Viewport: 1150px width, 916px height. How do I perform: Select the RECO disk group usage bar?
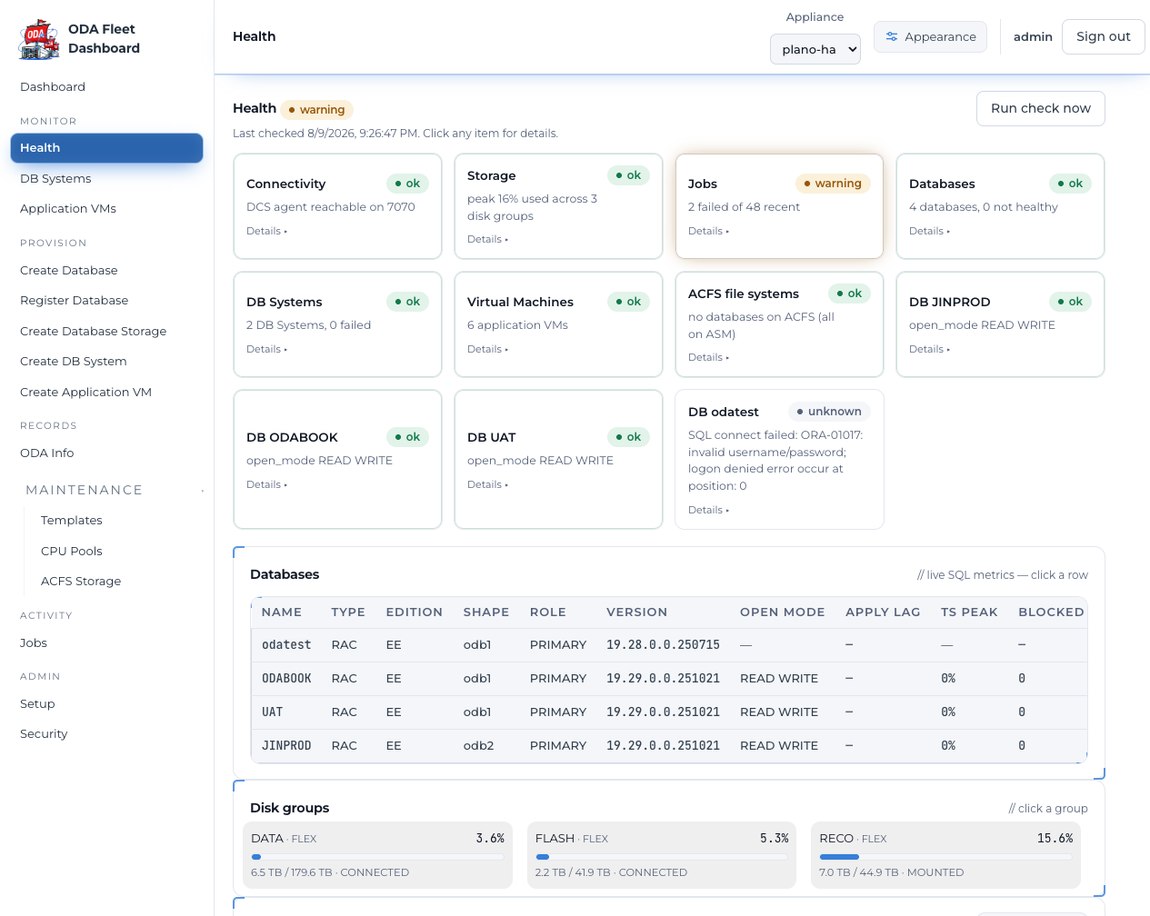[x=945, y=857]
